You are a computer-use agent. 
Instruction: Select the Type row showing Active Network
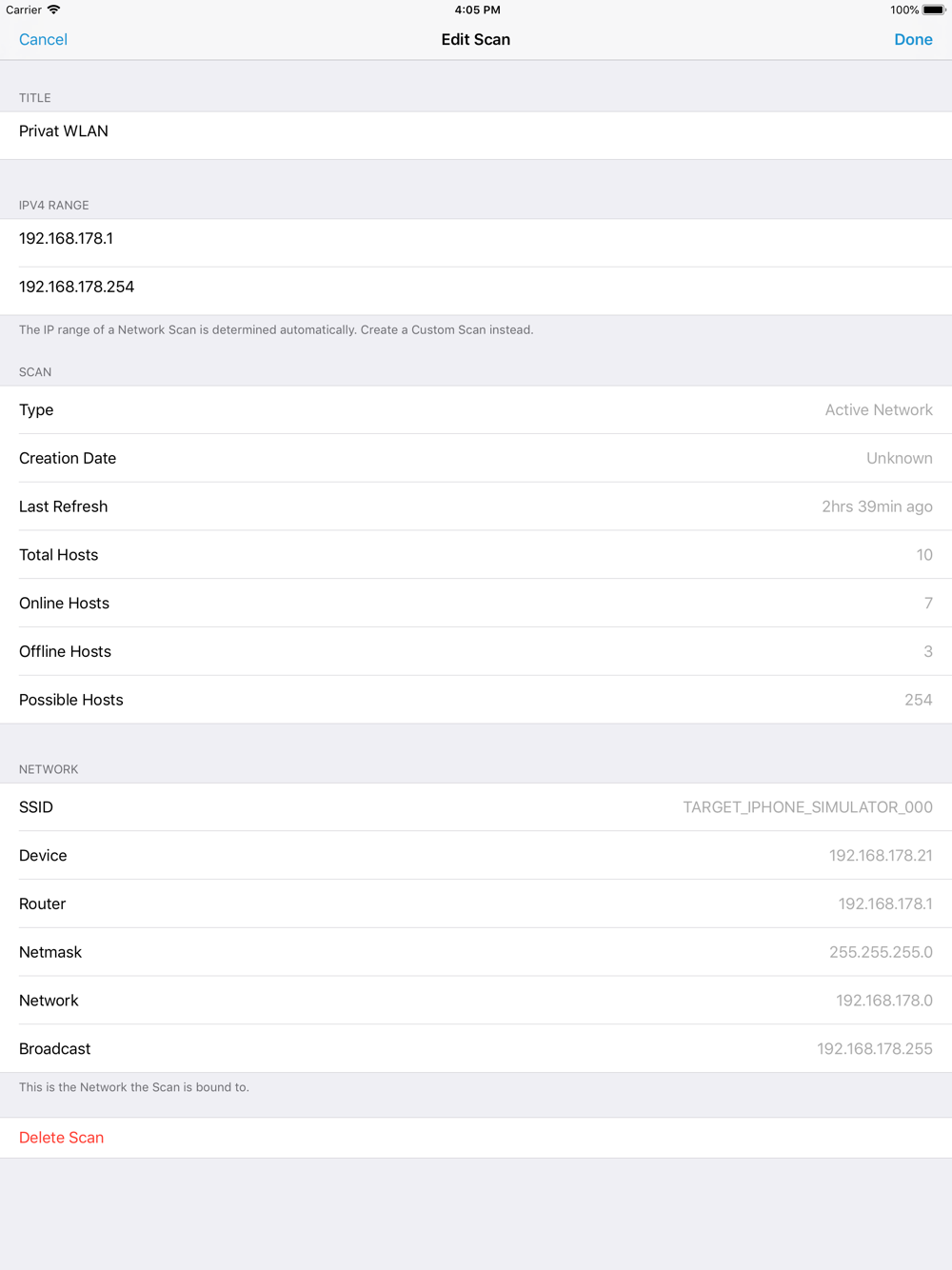coord(476,410)
